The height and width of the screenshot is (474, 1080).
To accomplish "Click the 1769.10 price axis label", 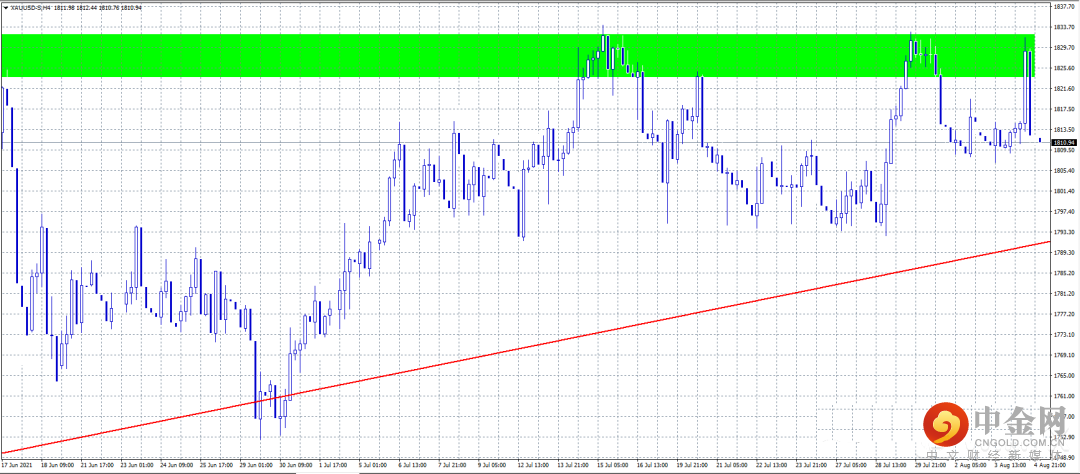I will [1065, 355].
